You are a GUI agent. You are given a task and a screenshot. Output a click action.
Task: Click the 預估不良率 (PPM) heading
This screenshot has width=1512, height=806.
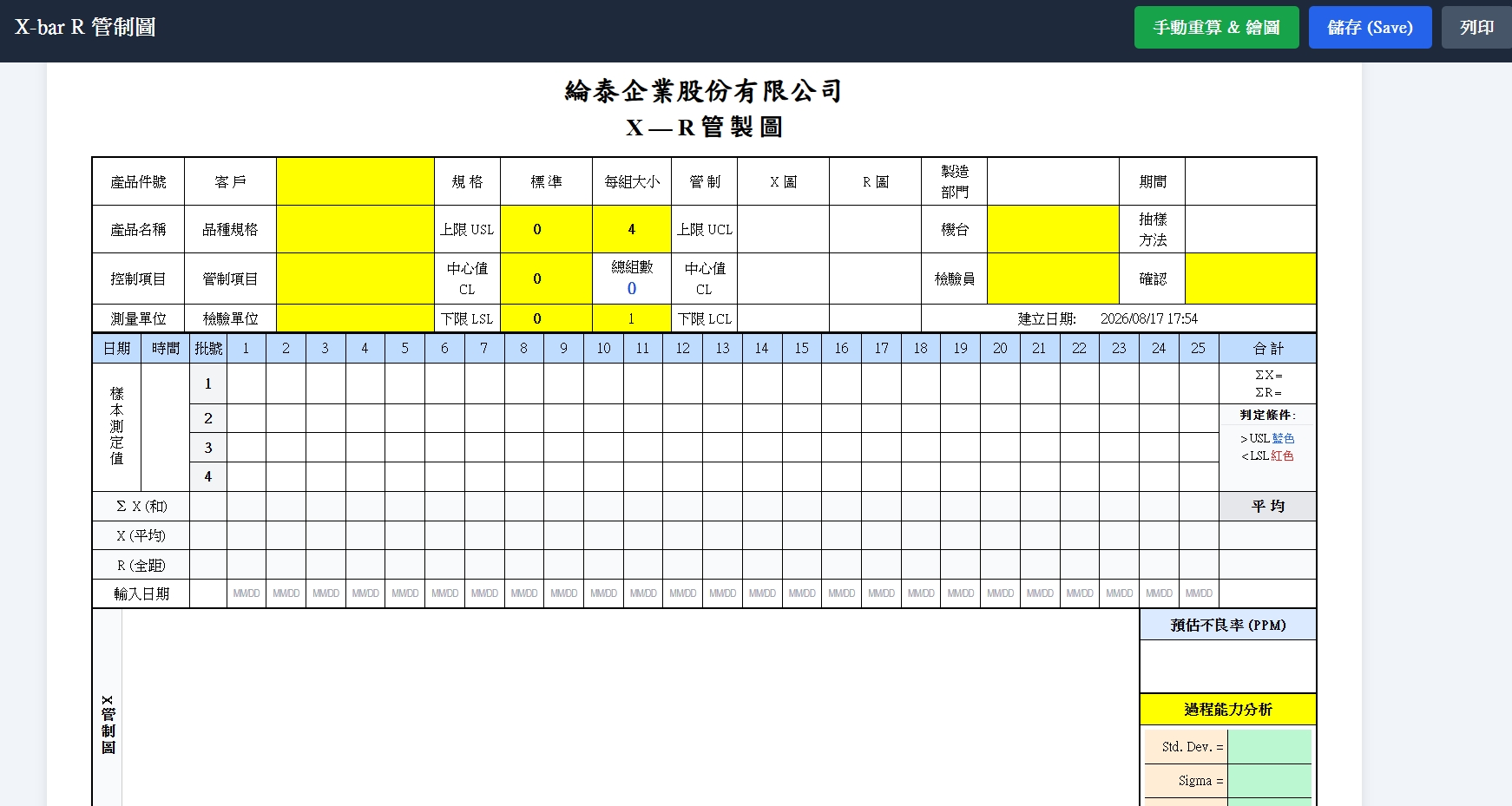[1228, 625]
